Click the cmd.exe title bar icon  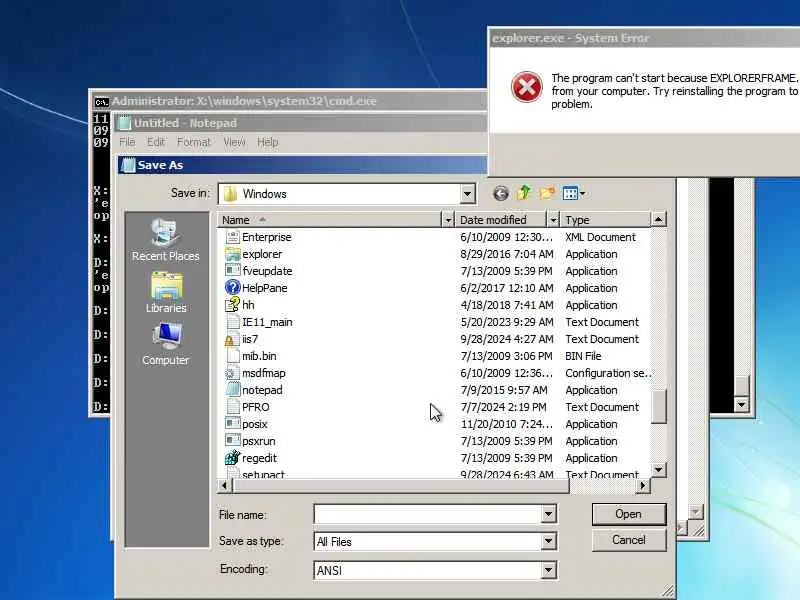[102, 102]
